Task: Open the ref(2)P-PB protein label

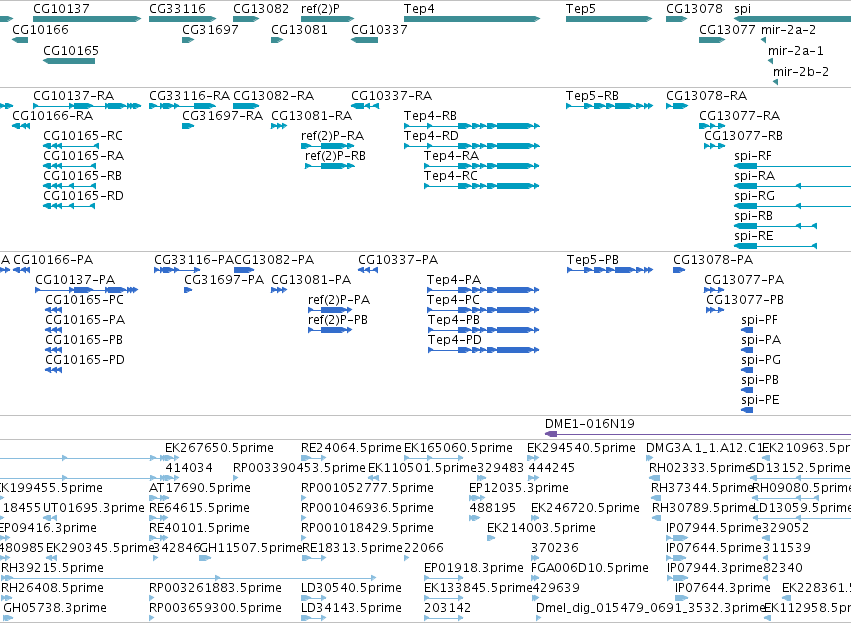Action: 338,320
